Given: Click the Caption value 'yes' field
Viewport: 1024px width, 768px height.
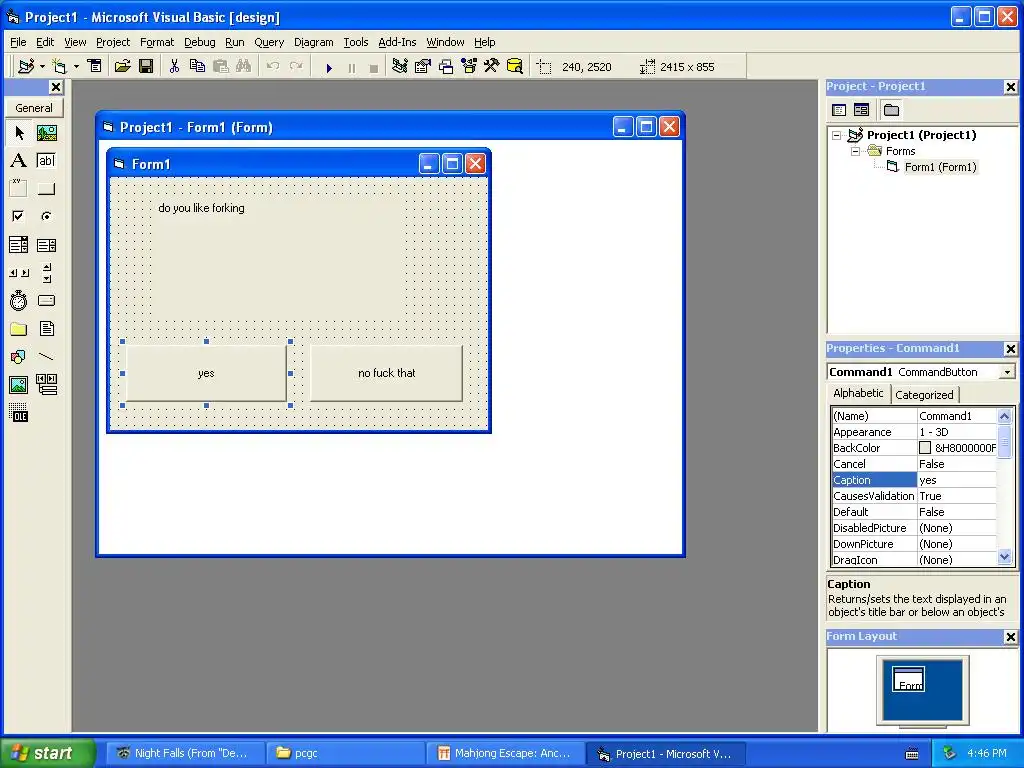Looking at the screenshot, I should (x=957, y=480).
